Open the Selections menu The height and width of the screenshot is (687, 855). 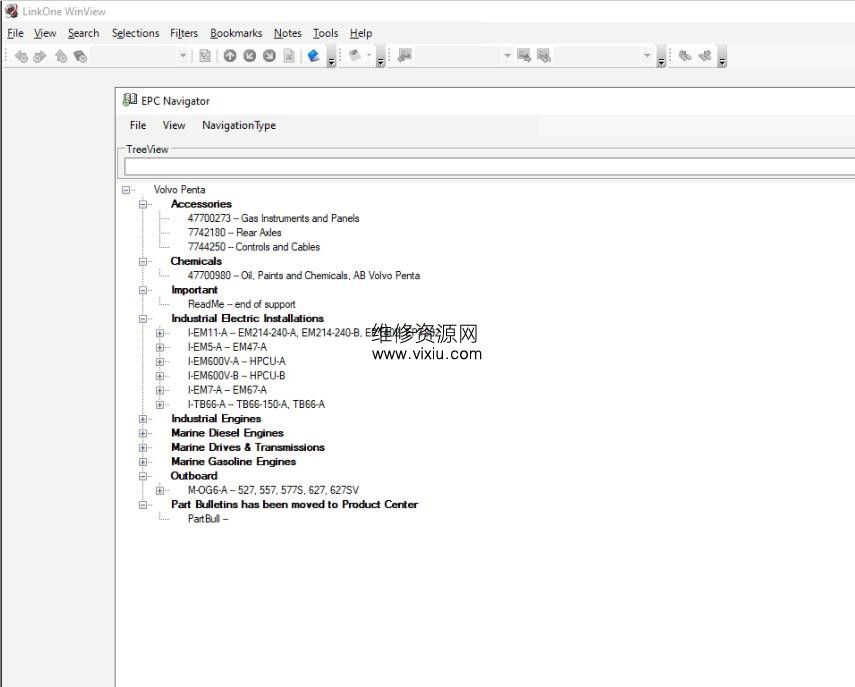[x=136, y=33]
